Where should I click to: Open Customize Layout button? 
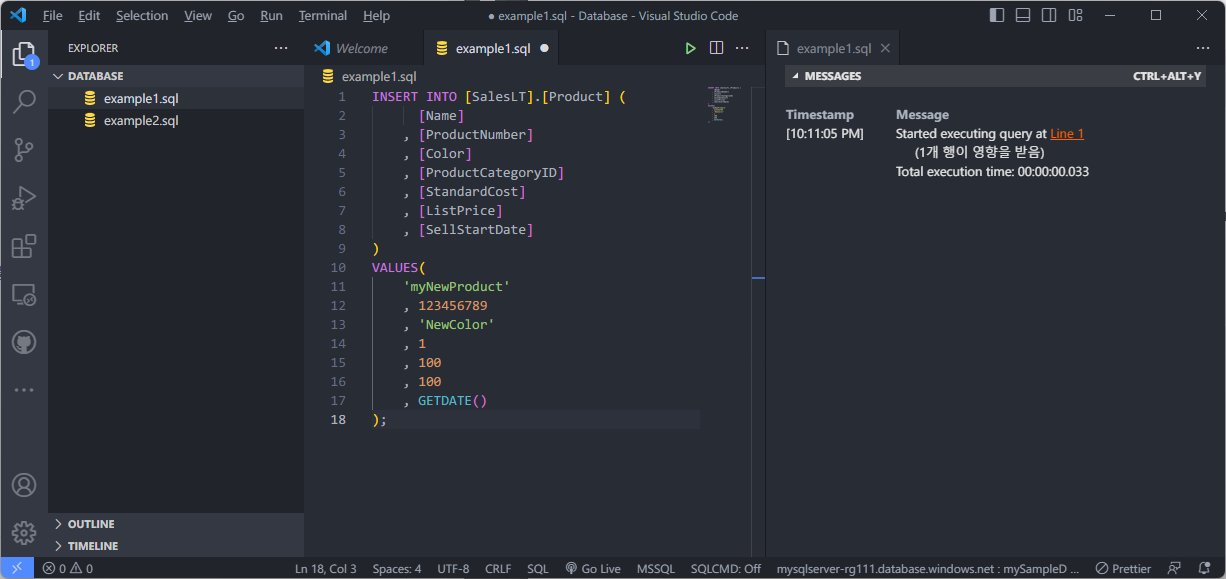point(1075,15)
